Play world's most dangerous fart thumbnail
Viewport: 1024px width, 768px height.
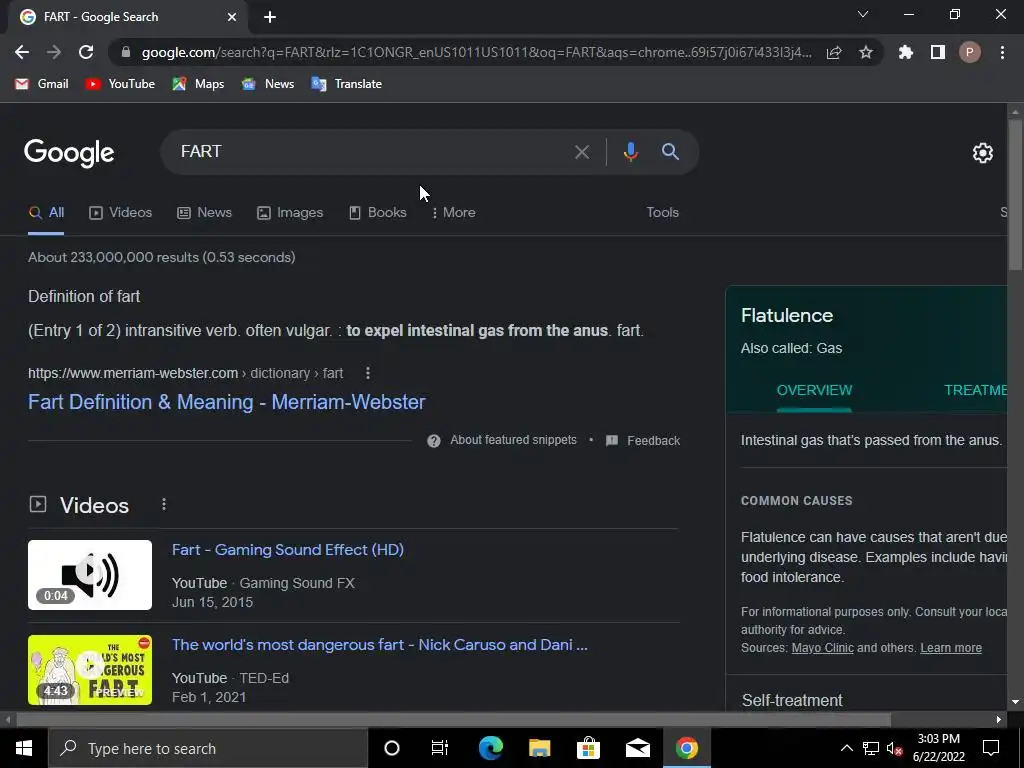pyautogui.click(x=89, y=670)
